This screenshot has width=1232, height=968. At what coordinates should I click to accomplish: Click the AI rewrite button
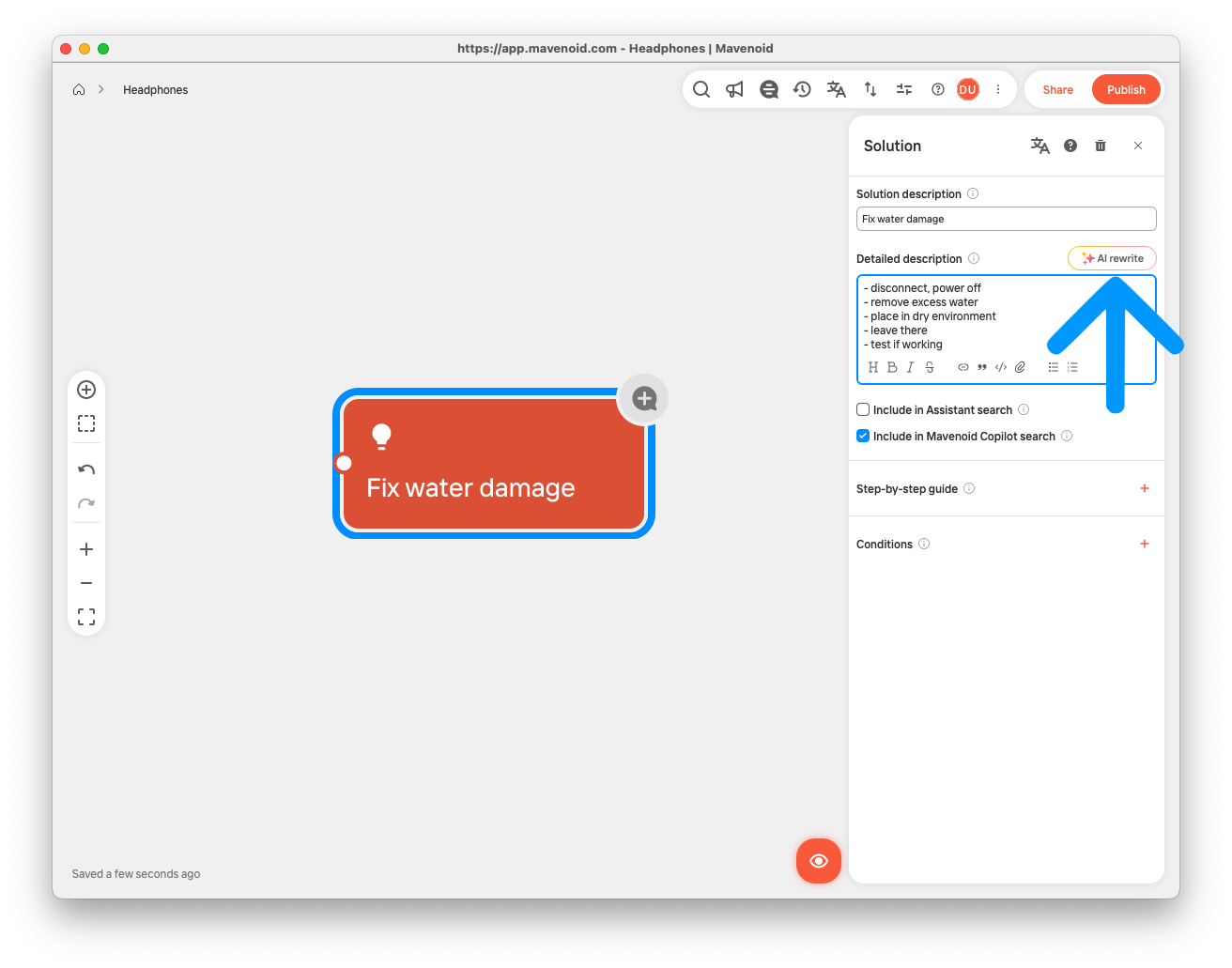pos(1112,258)
